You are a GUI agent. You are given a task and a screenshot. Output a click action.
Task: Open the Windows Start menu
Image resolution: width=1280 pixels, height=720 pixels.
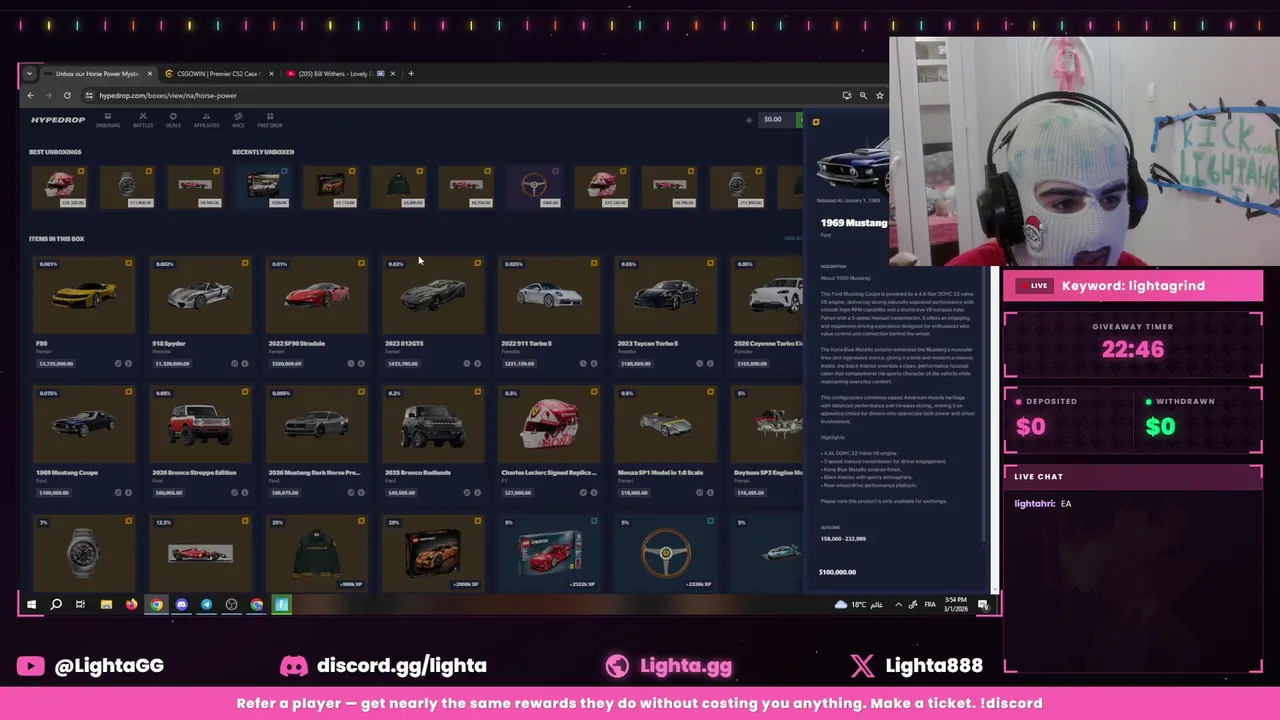point(31,604)
